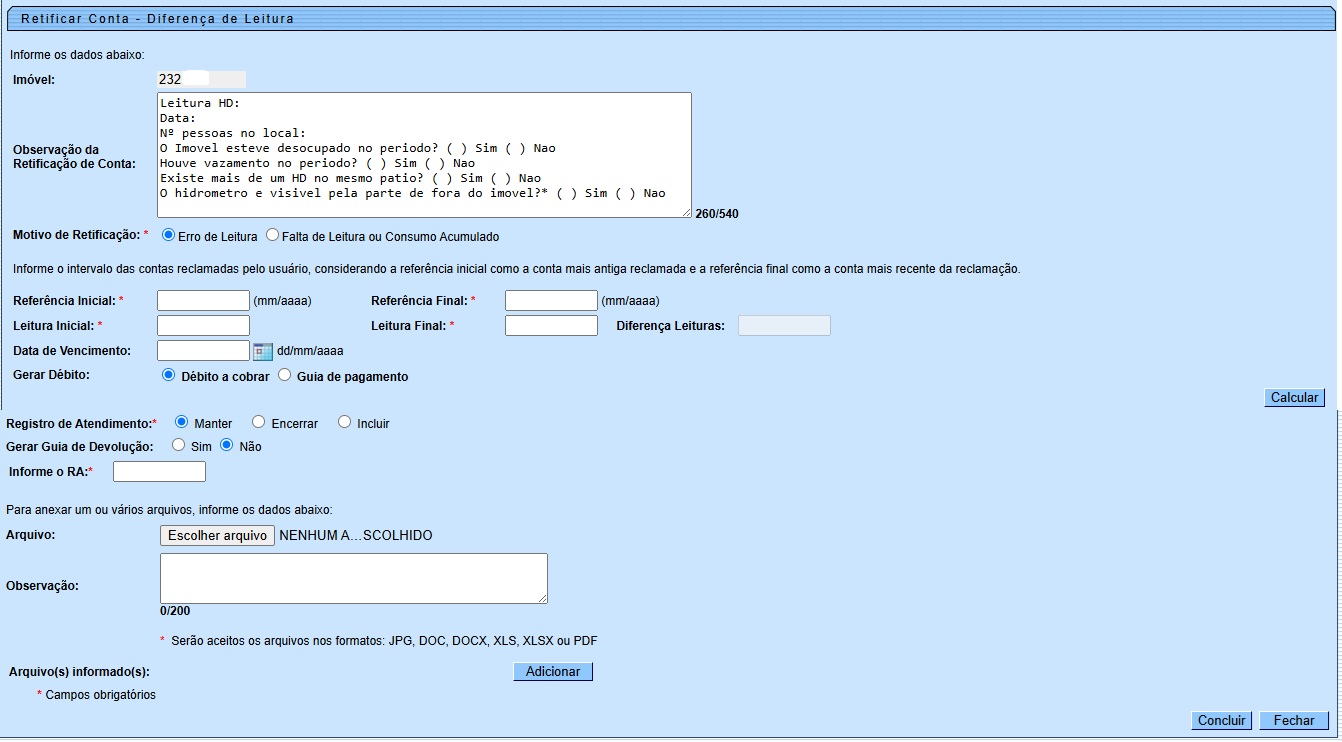The image size is (1342, 742).
Task: Click the Calcular button
Action: (1294, 397)
